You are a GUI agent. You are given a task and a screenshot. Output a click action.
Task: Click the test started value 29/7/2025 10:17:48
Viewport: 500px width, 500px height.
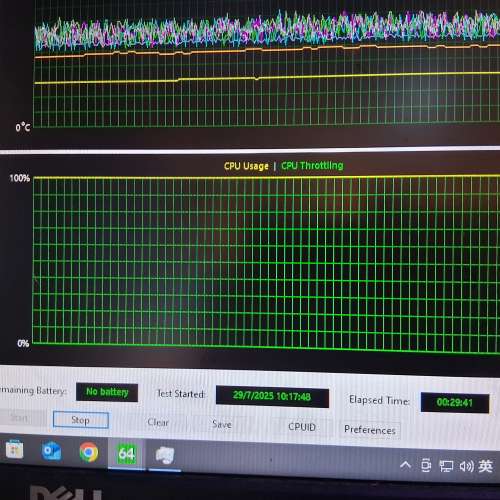272,396
